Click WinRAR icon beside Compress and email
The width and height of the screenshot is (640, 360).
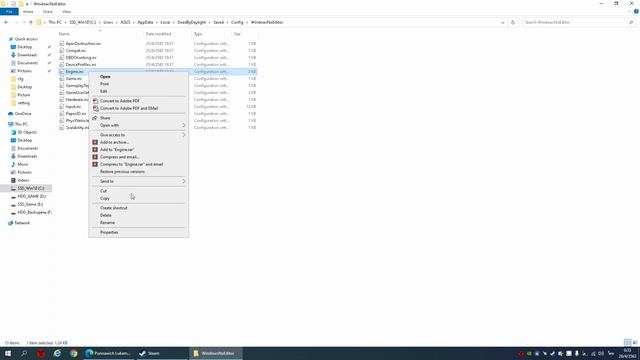tap(95, 157)
